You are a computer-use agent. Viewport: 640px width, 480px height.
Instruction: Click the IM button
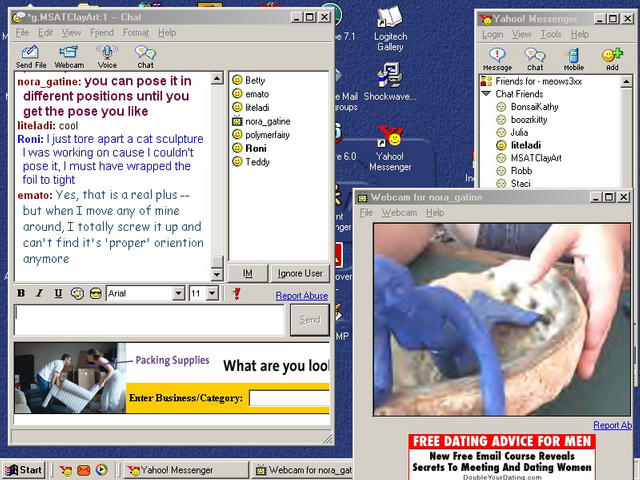(248, 273)
